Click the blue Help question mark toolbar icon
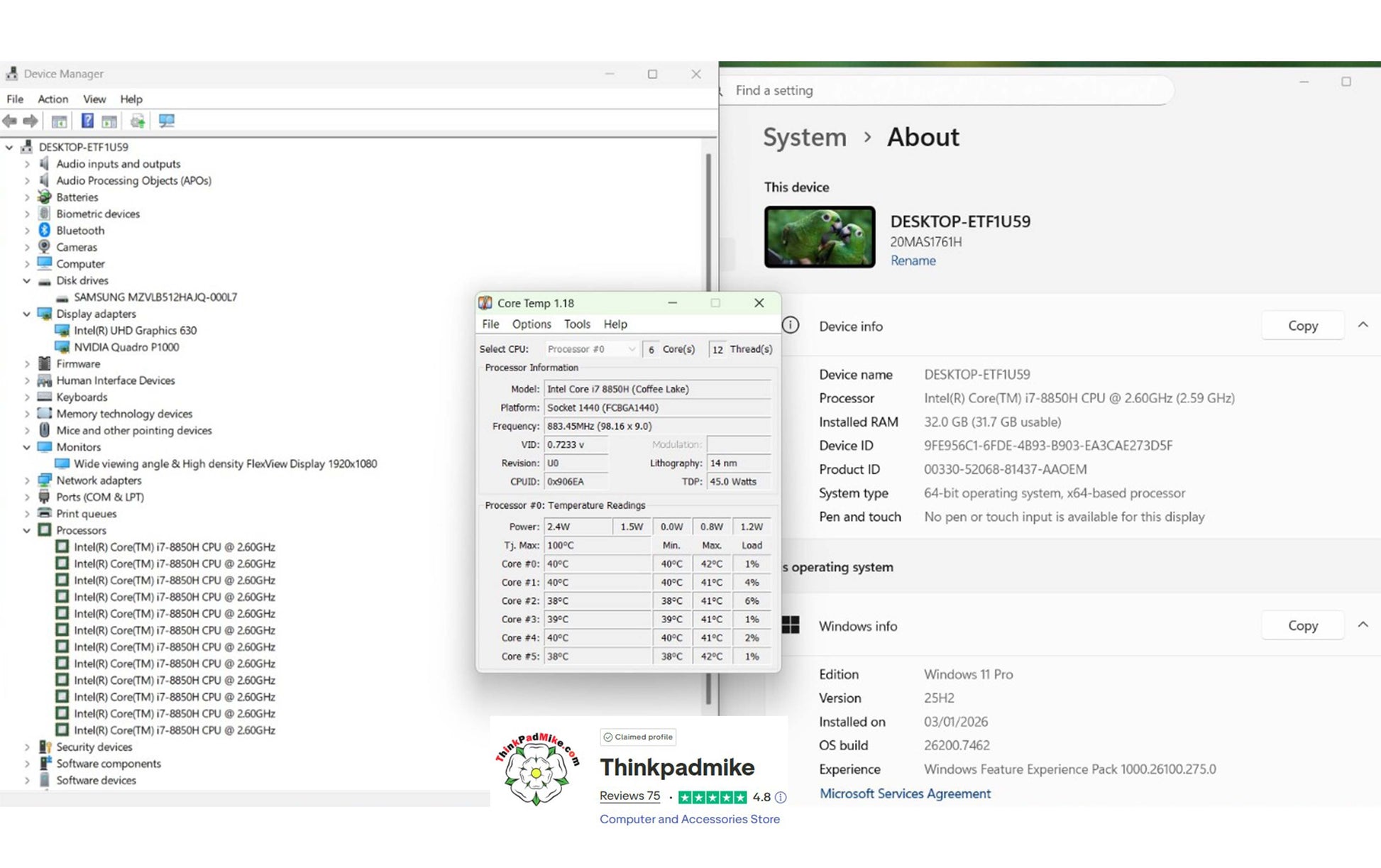This screenshot has height=868, width=1381. pyautogui.click(x=87, y=121)
